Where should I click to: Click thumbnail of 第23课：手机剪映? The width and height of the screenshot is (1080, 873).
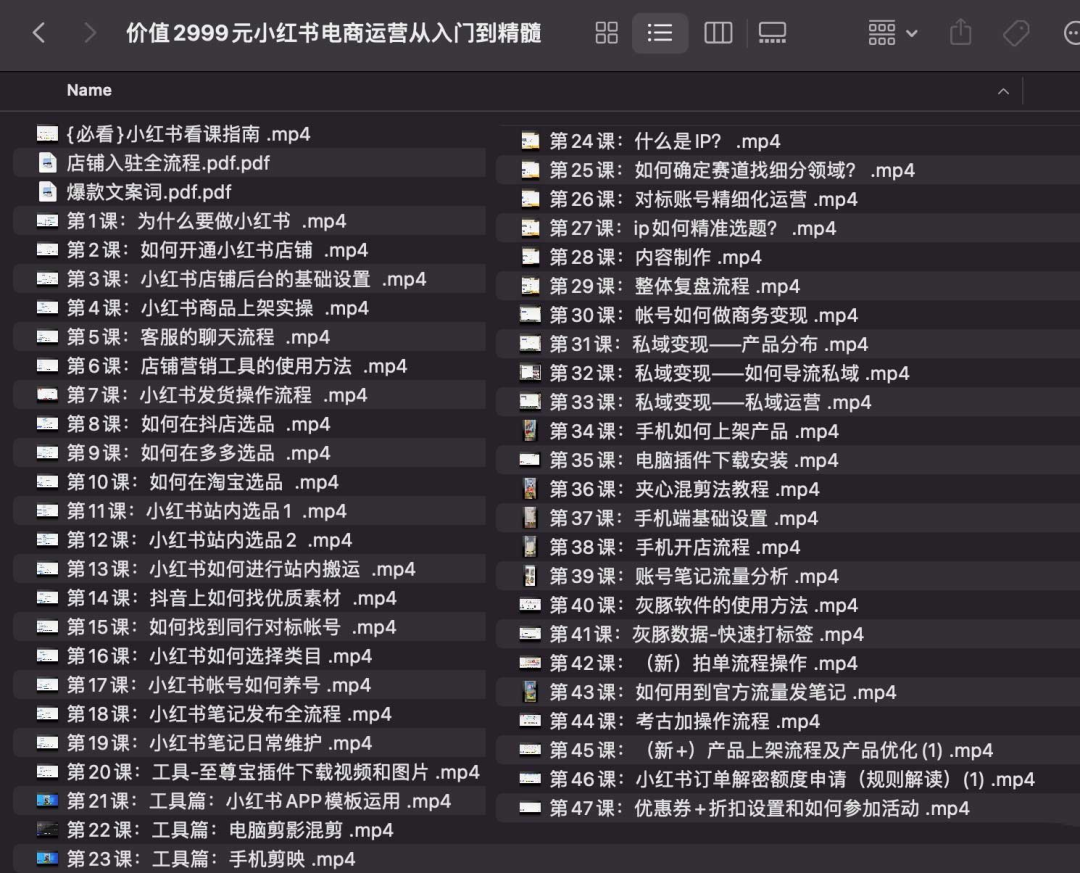(48, 859)
